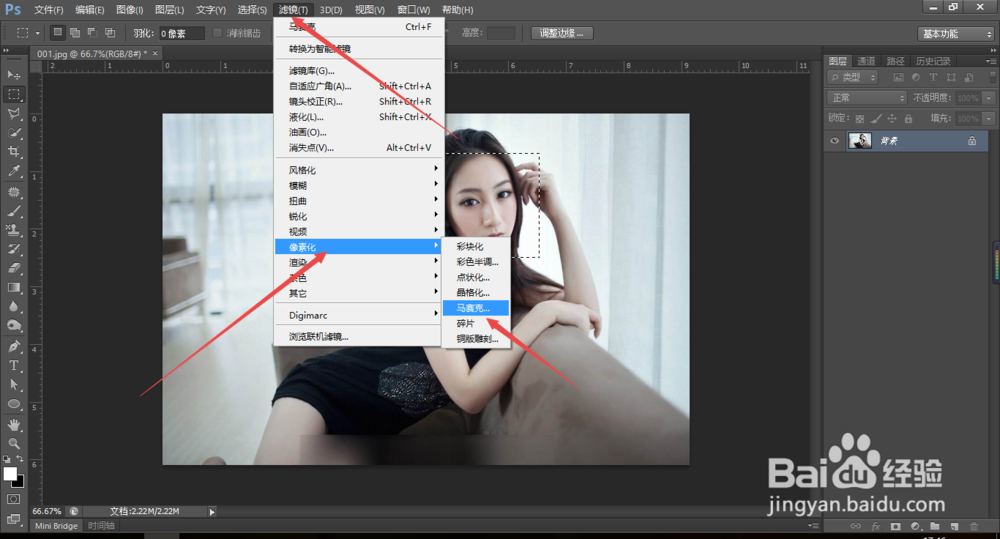Open the 不透明度 opacity slider arrow
The width and height of the screenshot is (1000, 539).
(989, 98)
